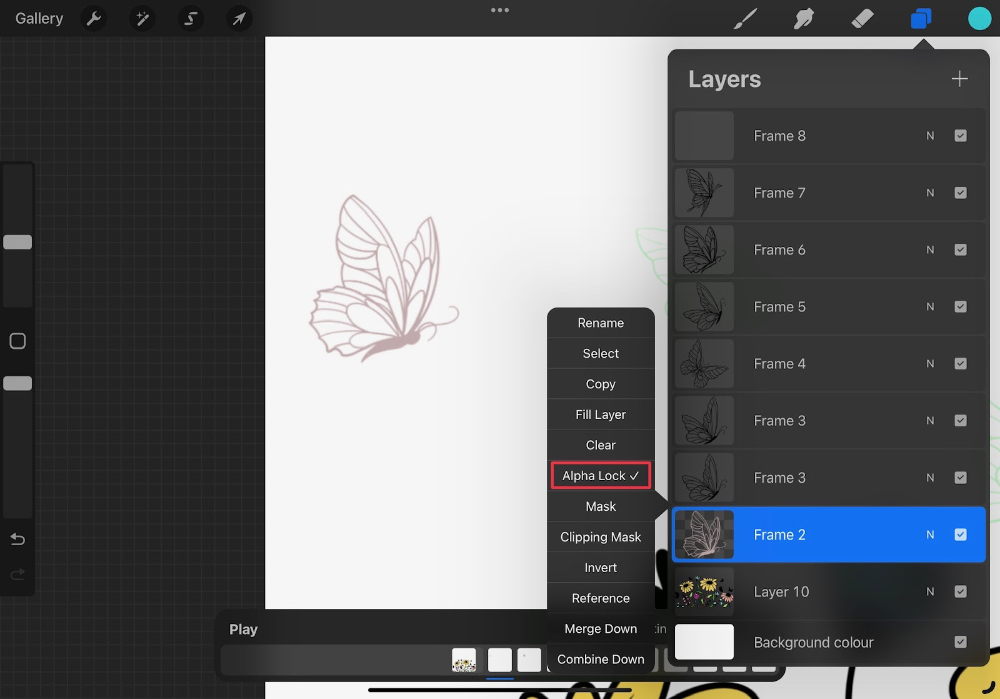The height and width of the screenshot is (699, 1000).
Task: Activate the Transform arrow tool
Action: point(238,18)
